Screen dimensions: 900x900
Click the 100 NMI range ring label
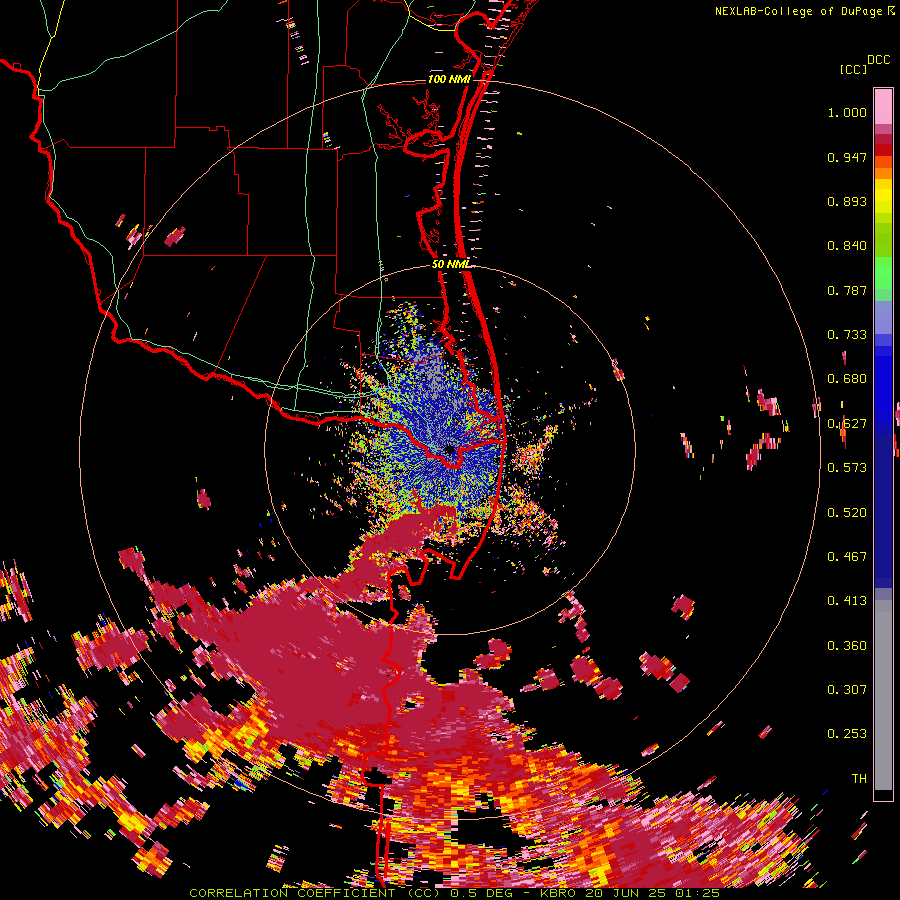(x=449, y=79)
